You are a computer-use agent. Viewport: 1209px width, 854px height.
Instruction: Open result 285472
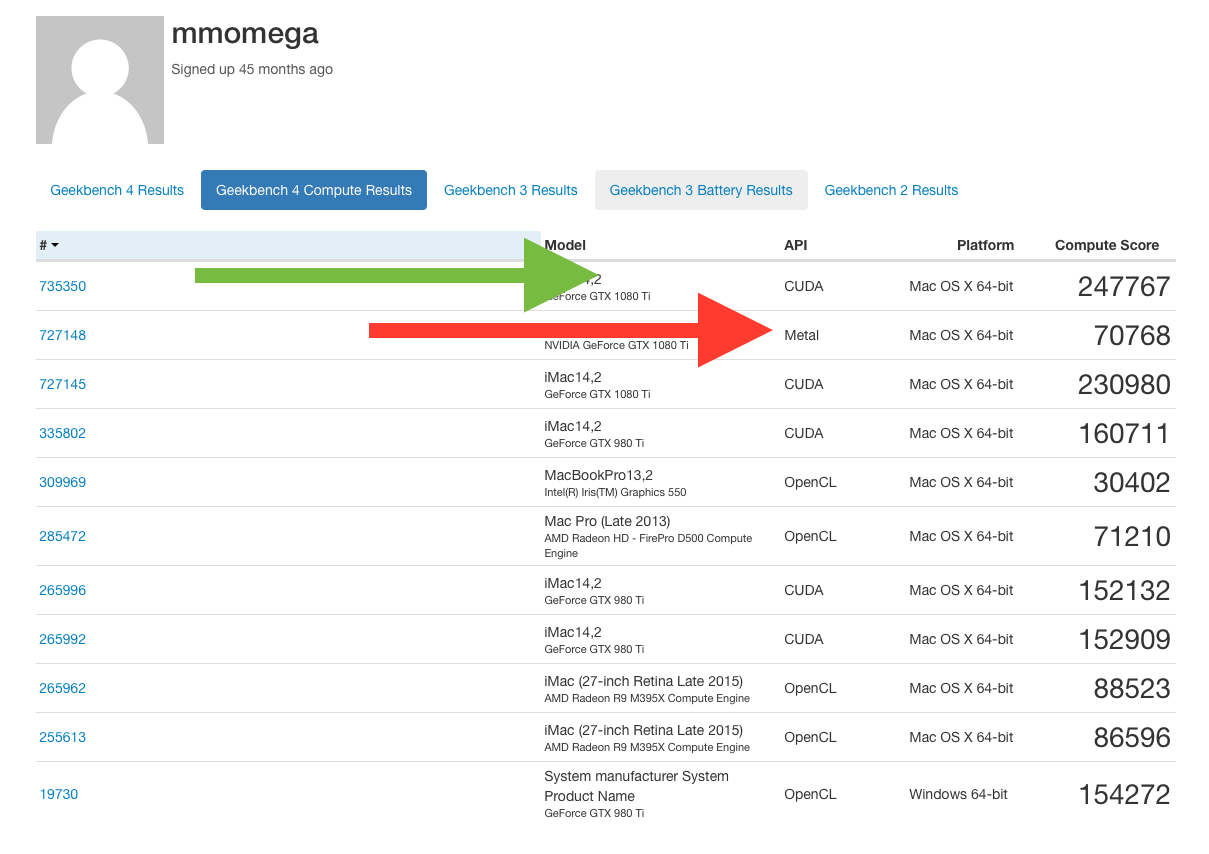(63, 536)
